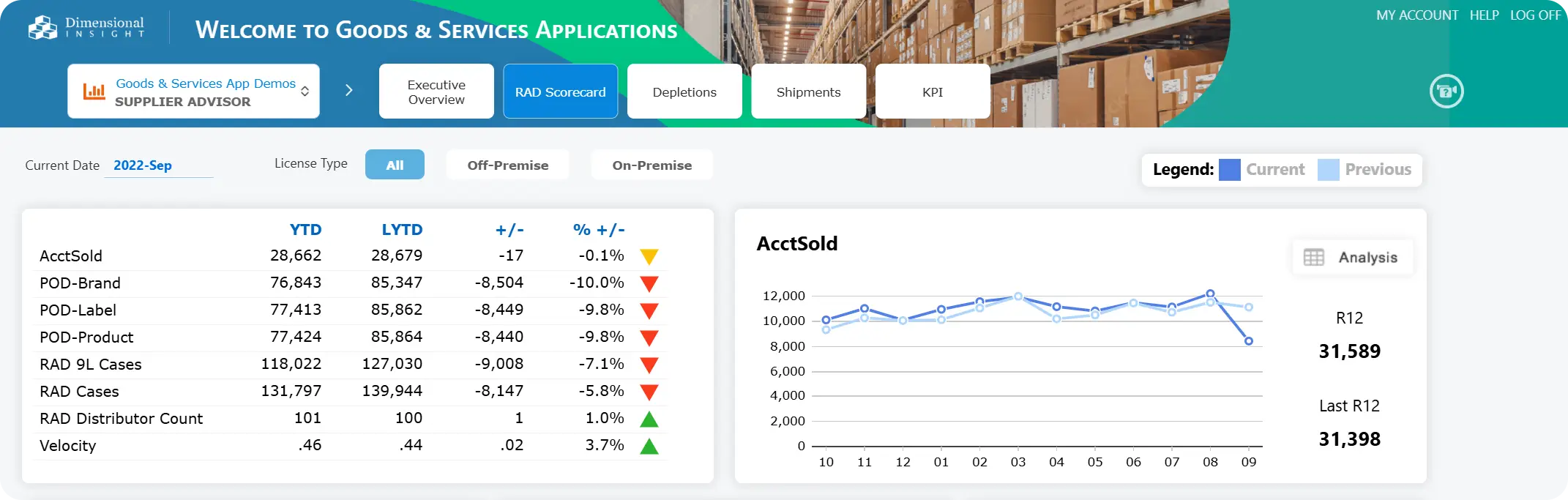Viewport: 1568px width, 500px height.
Task: Select the RAD 9L Cases row label
Action: (x=91, y=365)
